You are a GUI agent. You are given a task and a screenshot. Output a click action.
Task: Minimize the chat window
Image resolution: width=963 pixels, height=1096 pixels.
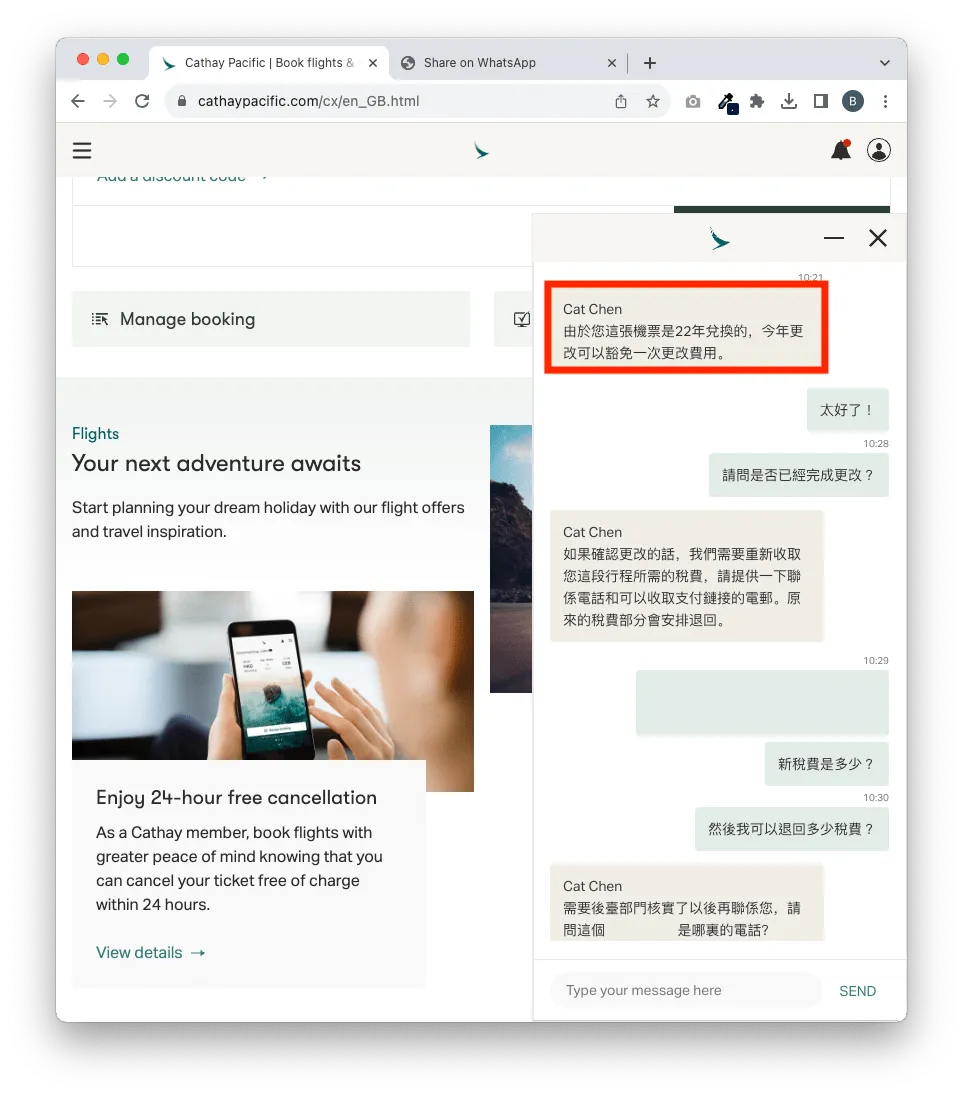pyautogui.click(x=834, y=238)
